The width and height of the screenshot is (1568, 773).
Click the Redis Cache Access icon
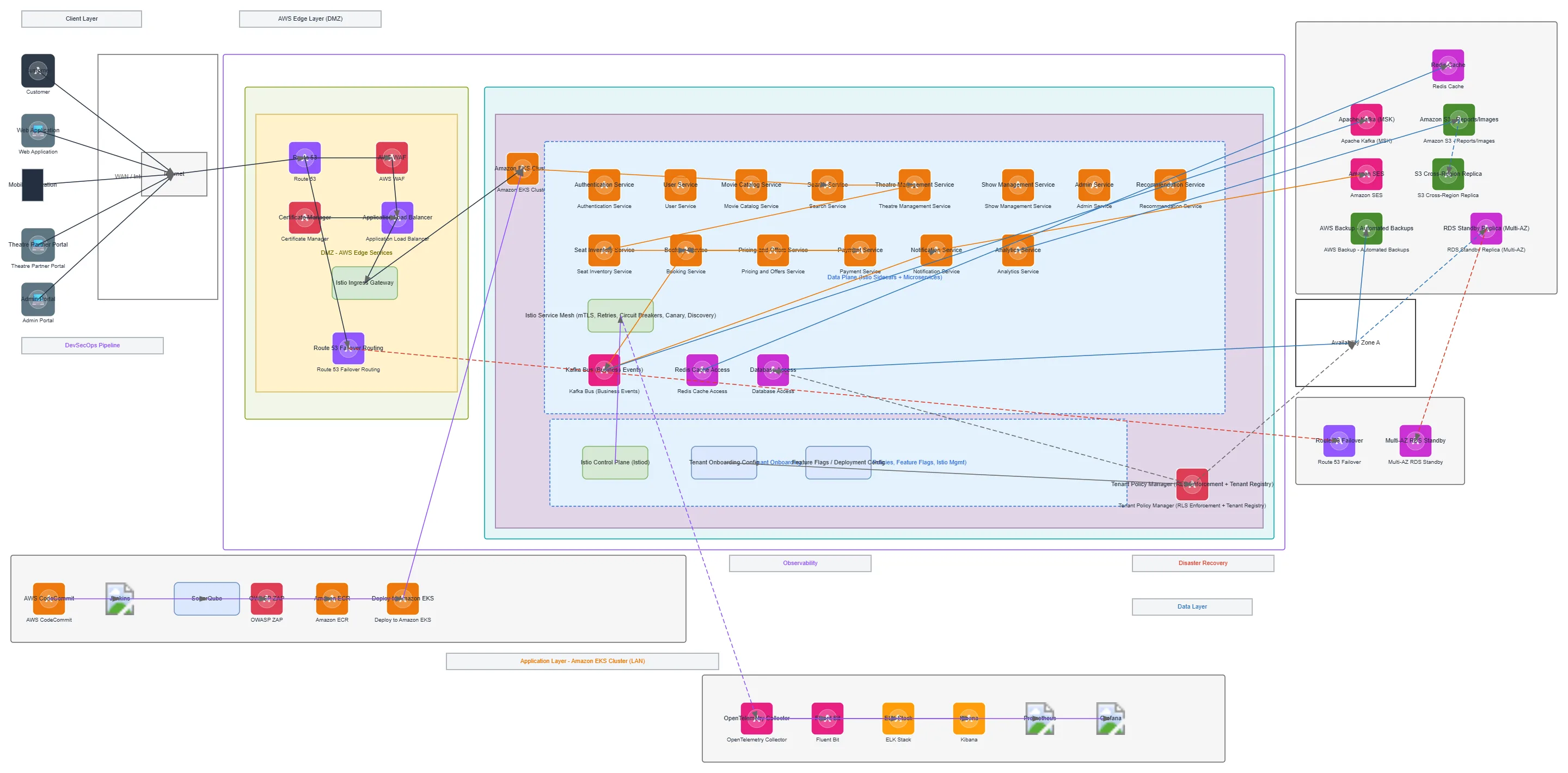(702, 370)
